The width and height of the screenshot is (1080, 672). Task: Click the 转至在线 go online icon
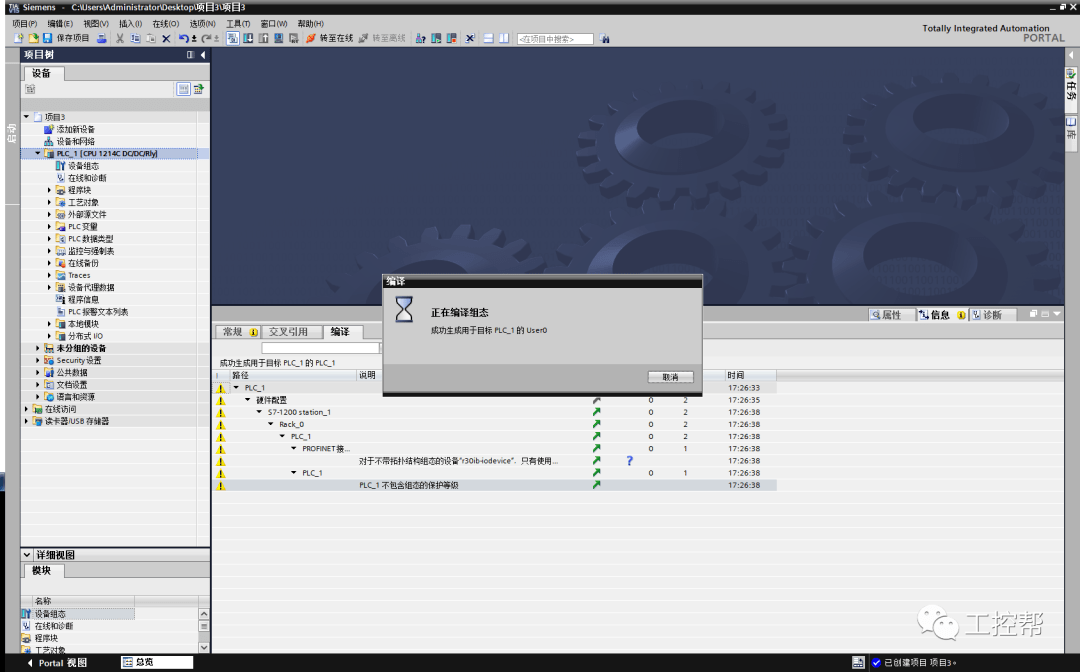(311, 39)
